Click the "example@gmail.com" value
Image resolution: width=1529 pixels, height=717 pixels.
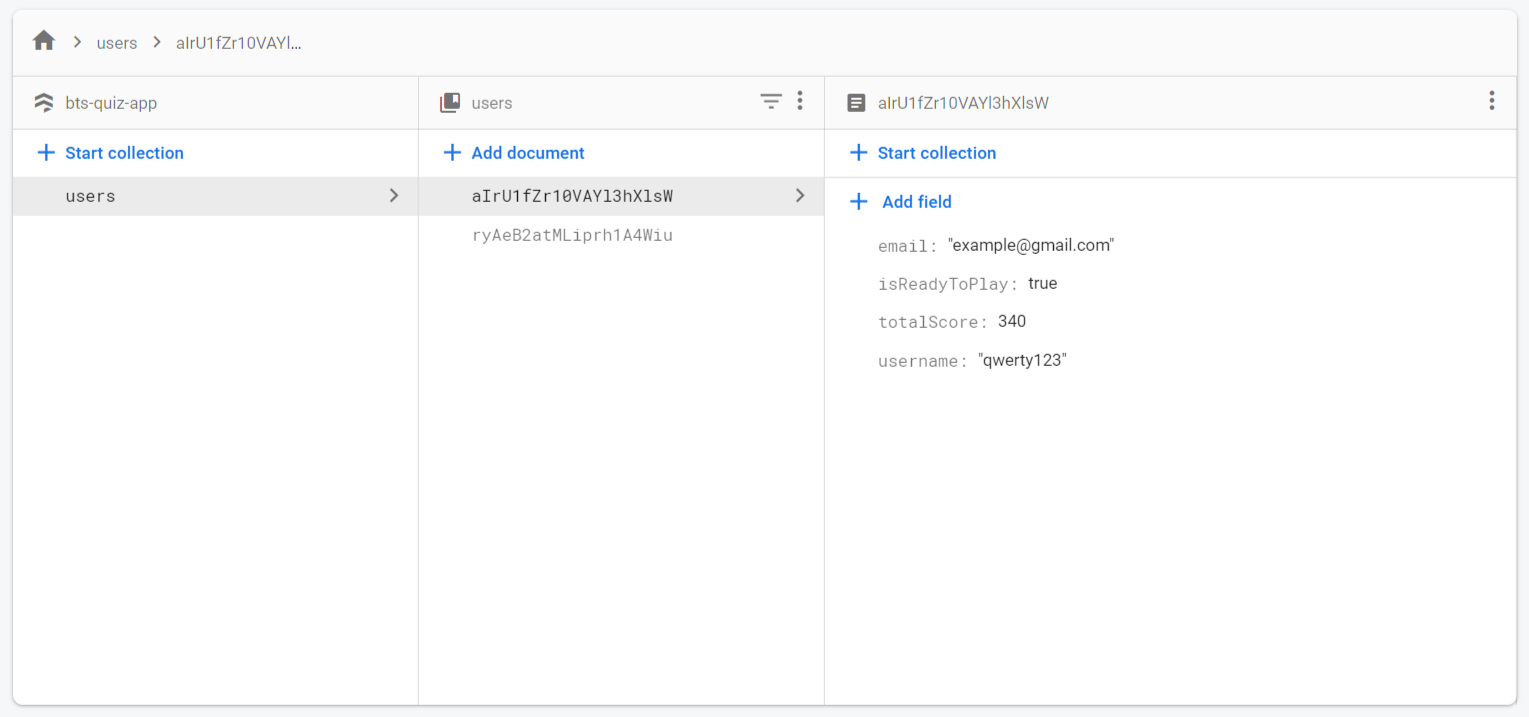pos(1031,245)
